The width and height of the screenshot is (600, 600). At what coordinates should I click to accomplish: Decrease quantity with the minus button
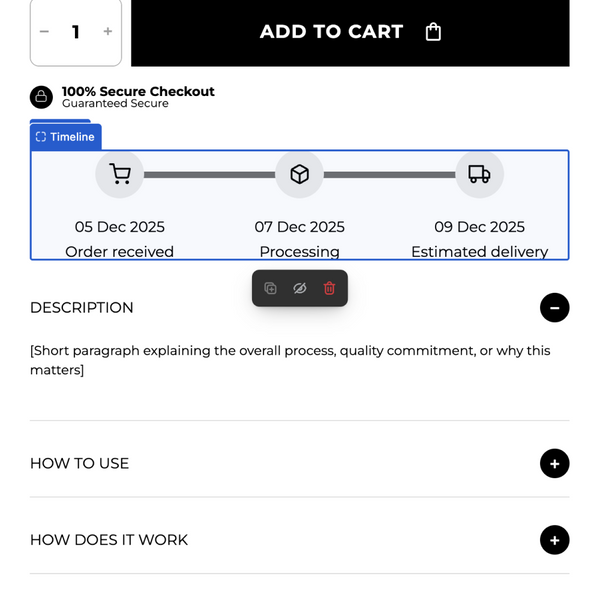click(x=44, y=32)
